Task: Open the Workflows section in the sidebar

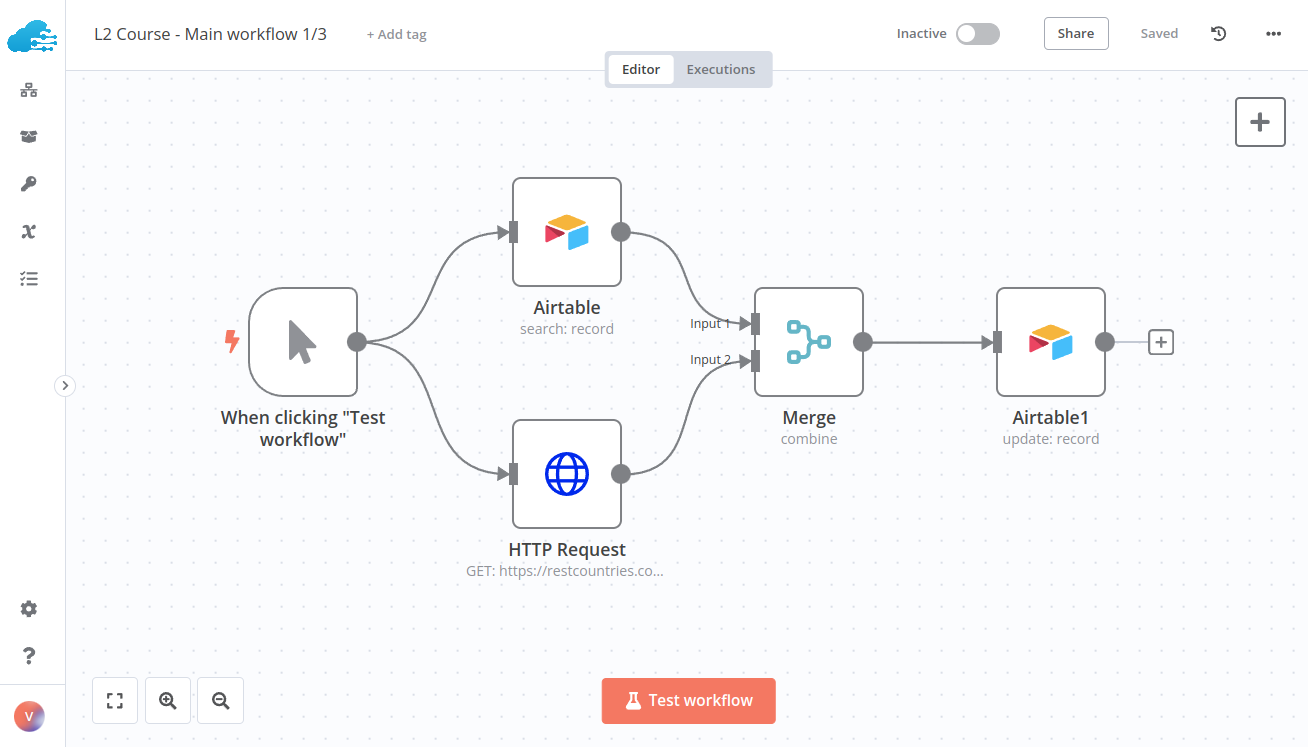Action: click(29, 89)
